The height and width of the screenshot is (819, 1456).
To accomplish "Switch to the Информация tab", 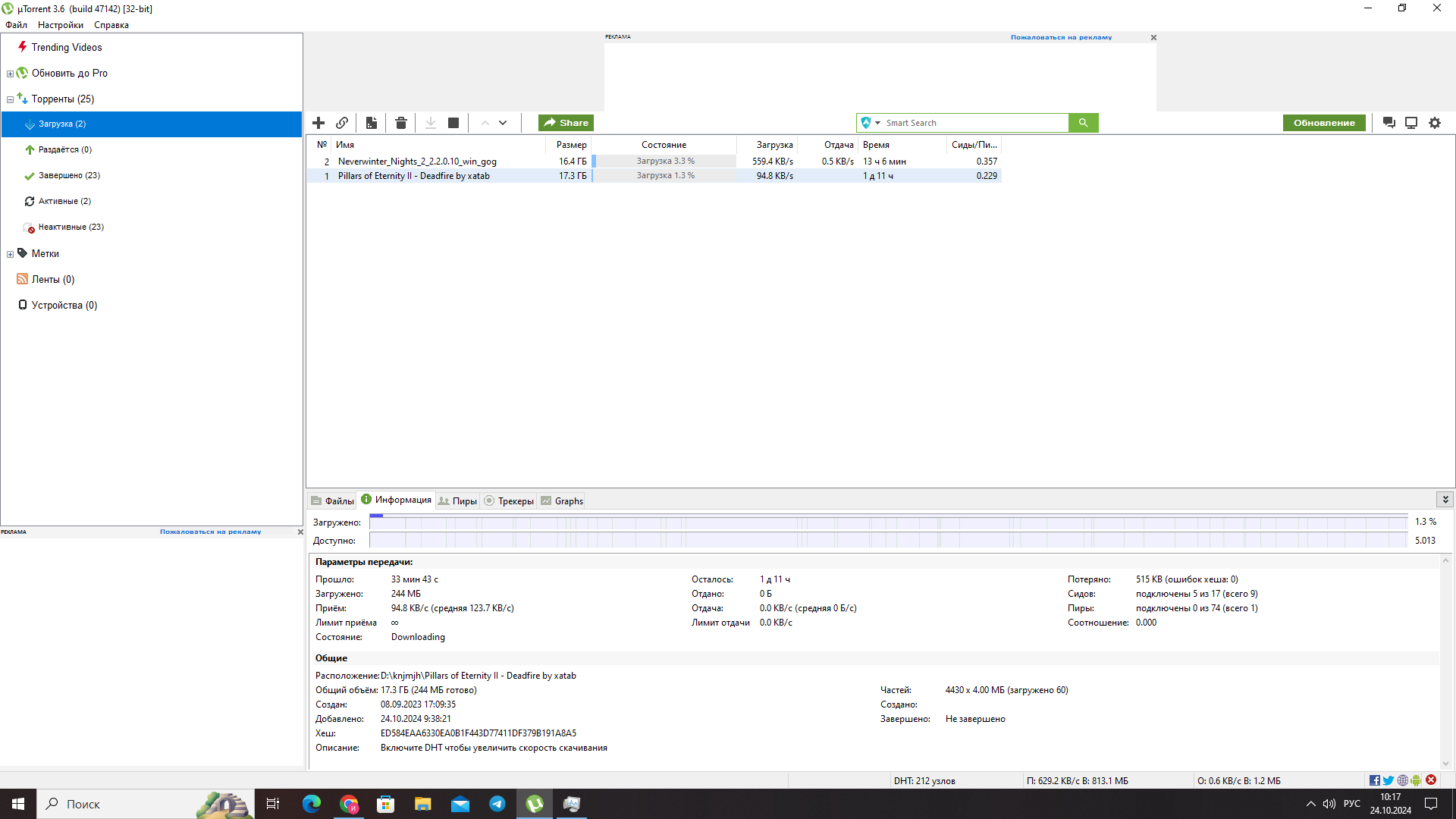I will click(397, 500).
